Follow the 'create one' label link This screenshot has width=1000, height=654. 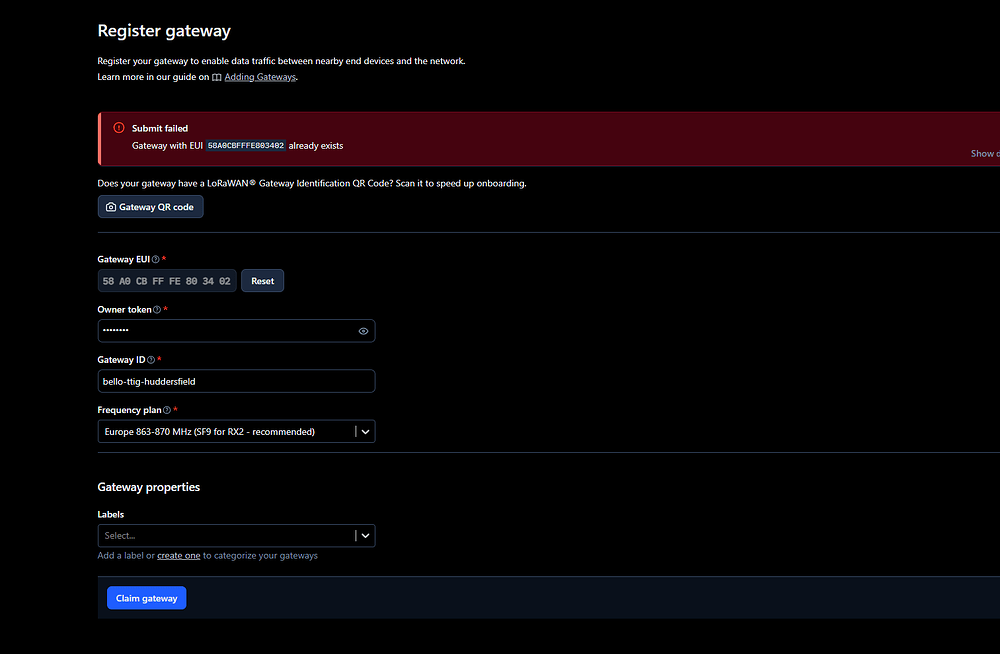click(179, 556)
